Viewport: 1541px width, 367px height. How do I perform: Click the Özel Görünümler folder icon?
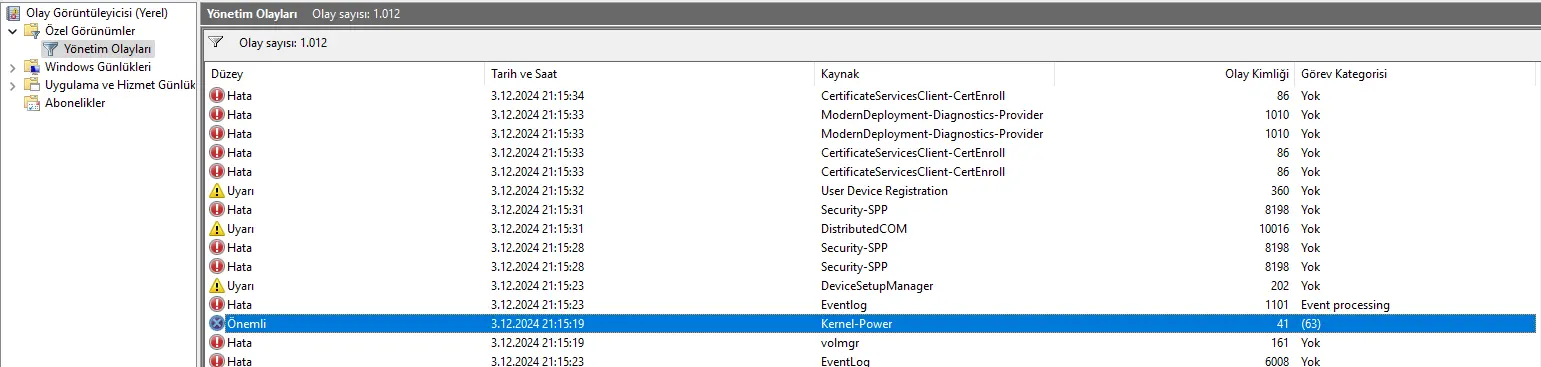click(x=32, y=31)
